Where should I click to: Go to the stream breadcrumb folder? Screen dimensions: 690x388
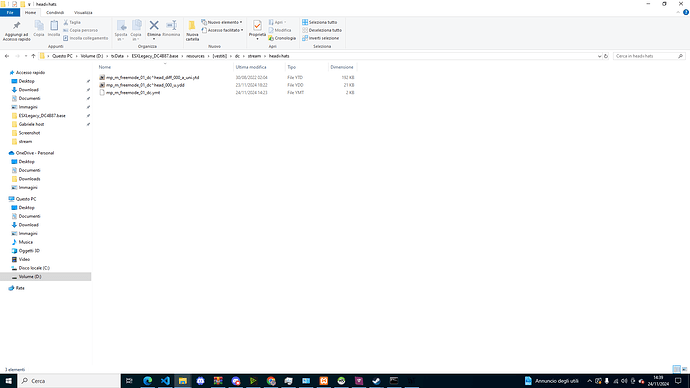click(x=254, y=56)
